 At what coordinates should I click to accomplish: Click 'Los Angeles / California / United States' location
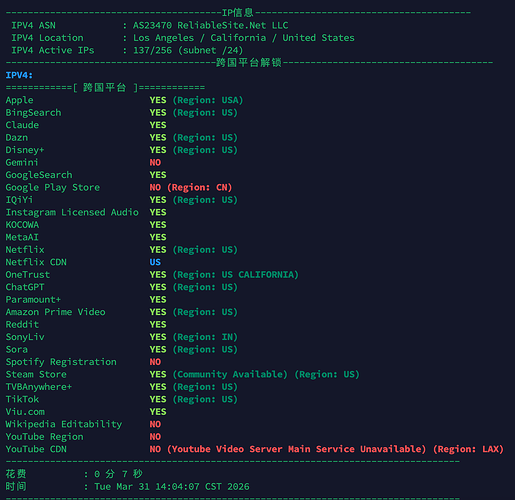(x=244, y=38)
